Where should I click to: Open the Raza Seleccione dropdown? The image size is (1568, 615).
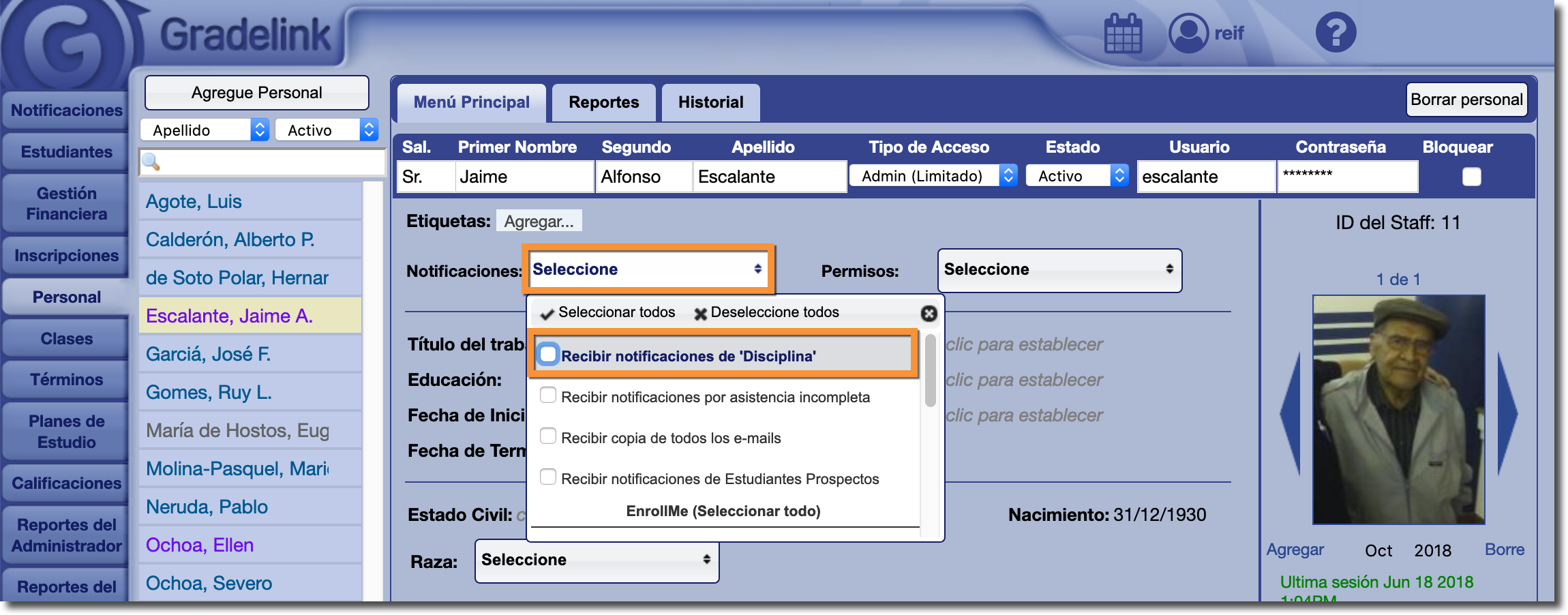(x=597, y=560)
